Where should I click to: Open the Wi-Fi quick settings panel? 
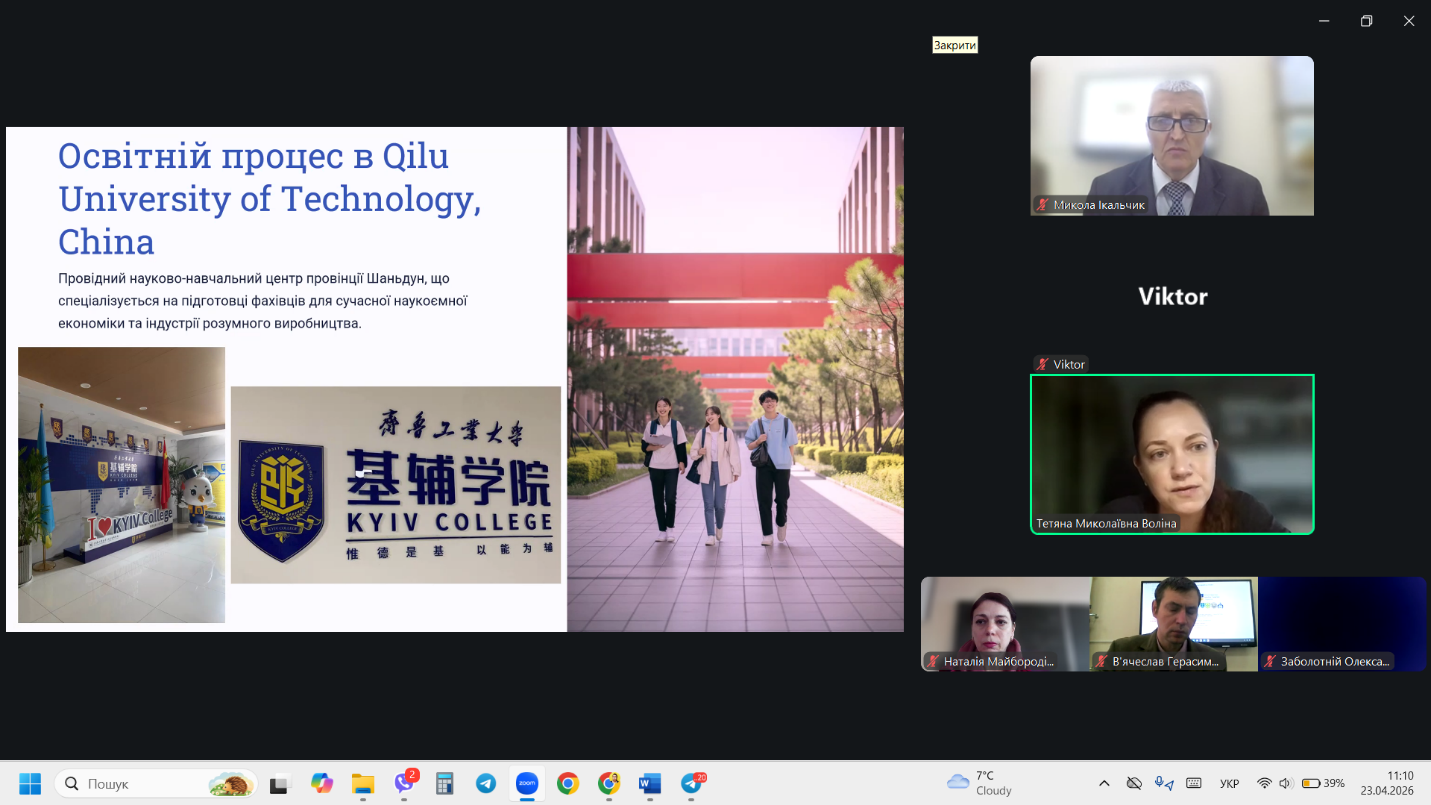(1264, 783)
